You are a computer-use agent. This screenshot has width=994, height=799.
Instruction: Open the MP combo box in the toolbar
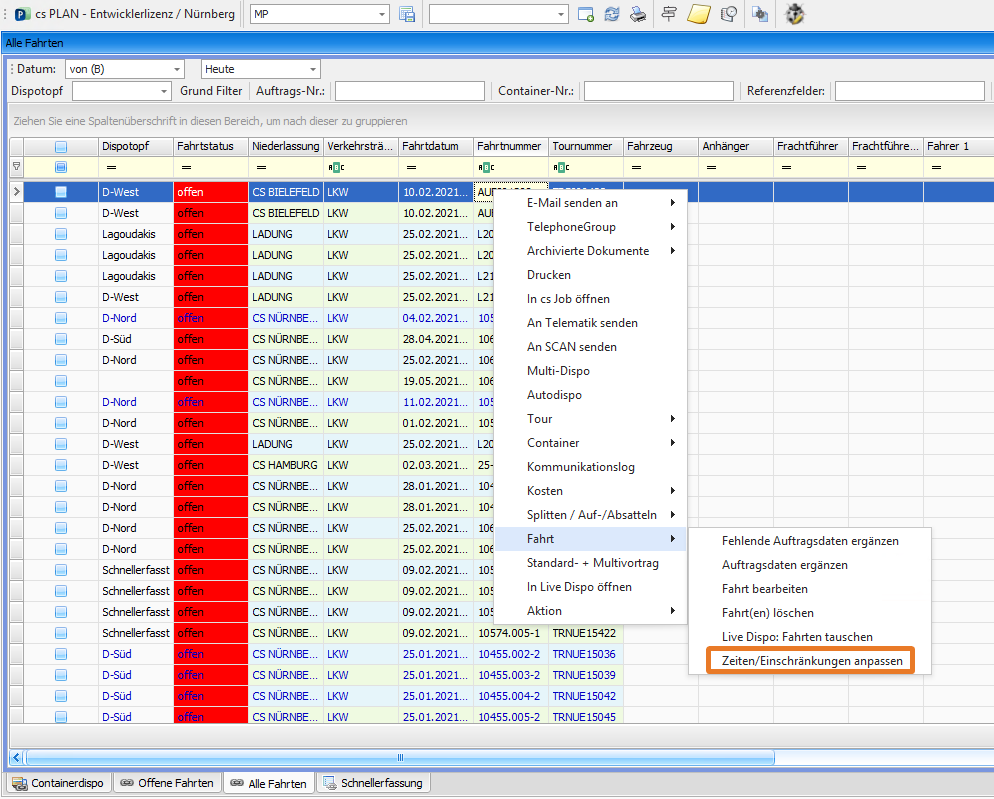point(382,14)
